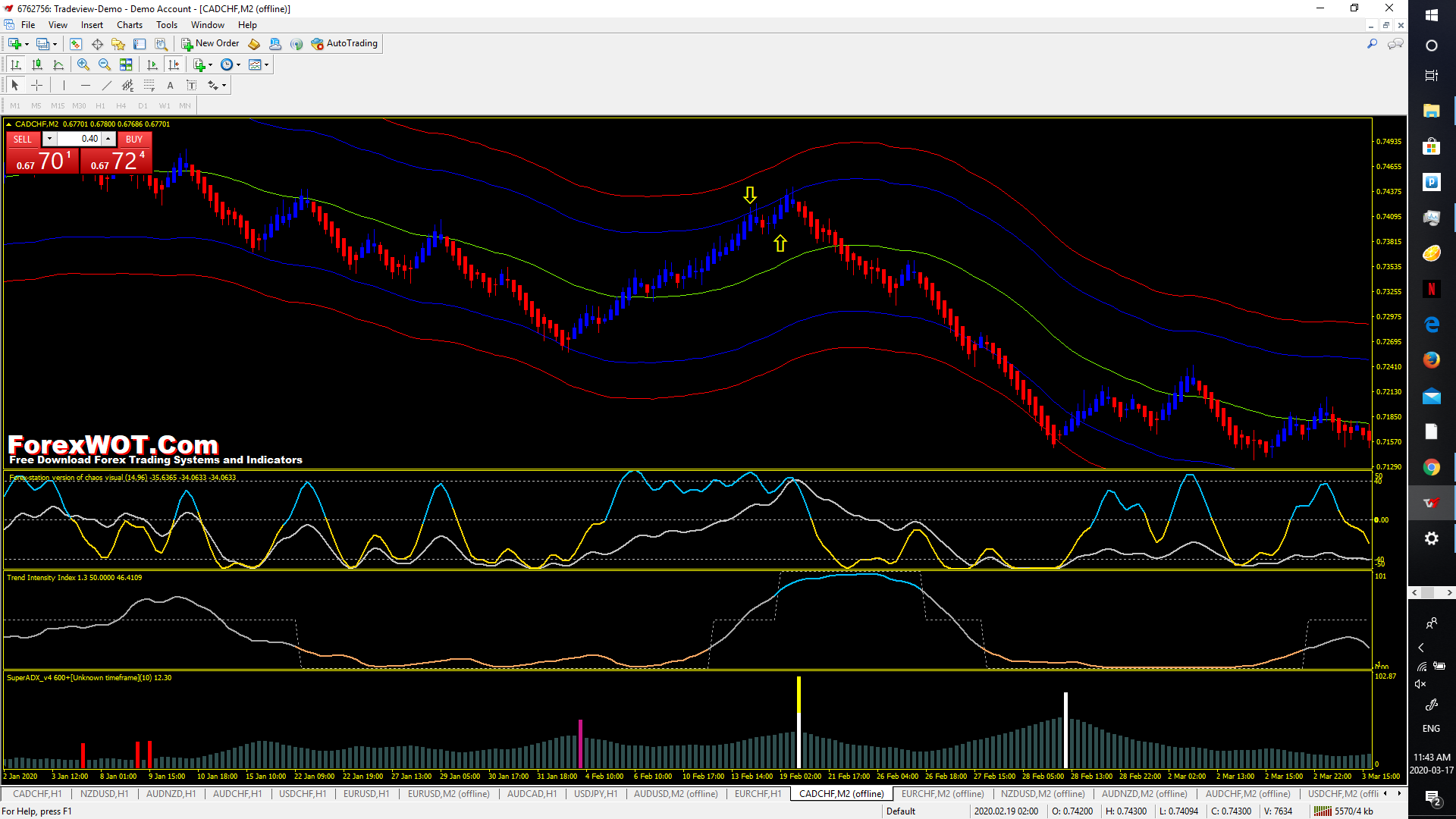Click the red SELL button
Image resolution: width=1456 pixels, height=819 pixels.
click(x=23, y=140)
